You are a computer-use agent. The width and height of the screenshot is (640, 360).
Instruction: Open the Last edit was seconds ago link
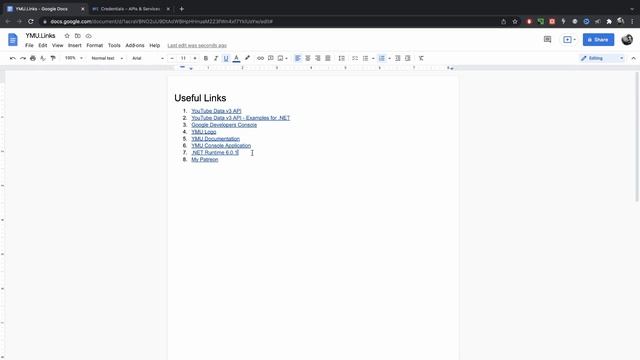coord(197,45)
